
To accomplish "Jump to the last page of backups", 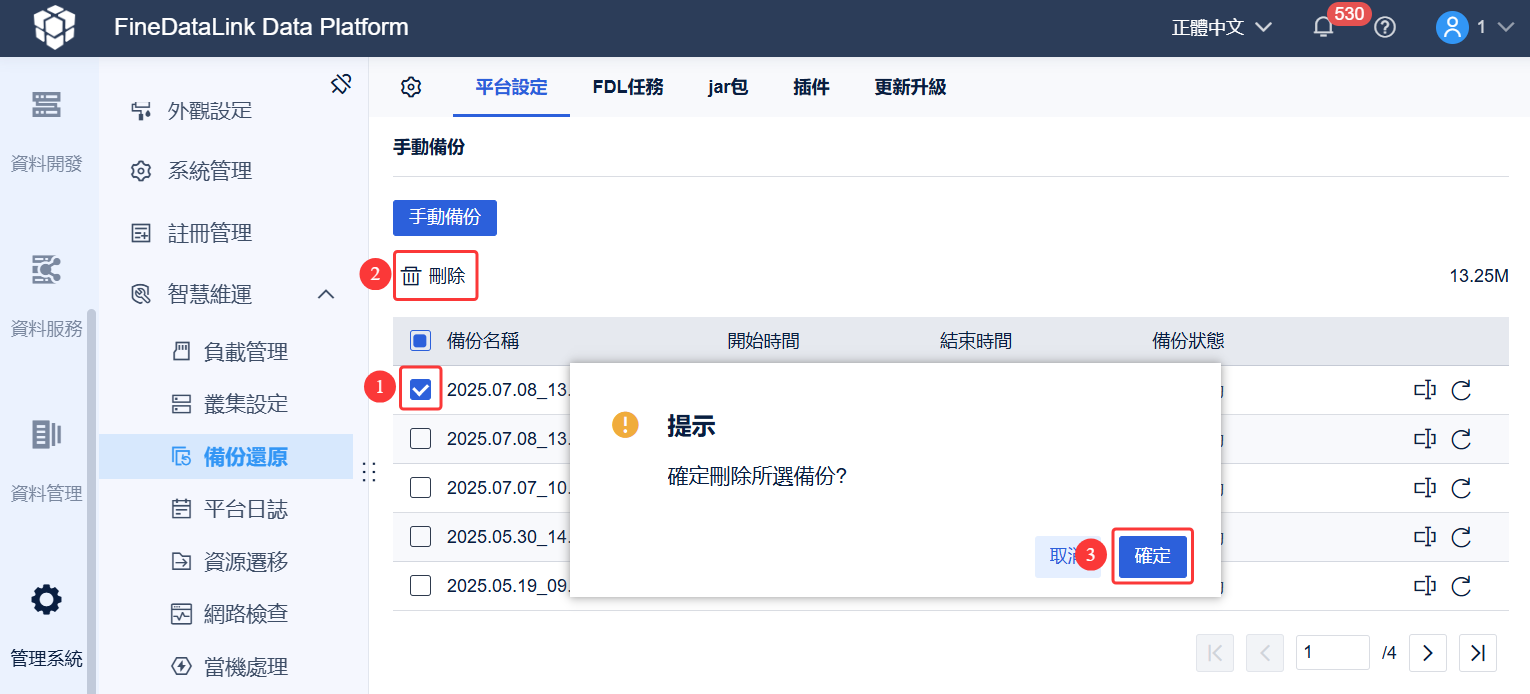I will [1478, 653].
